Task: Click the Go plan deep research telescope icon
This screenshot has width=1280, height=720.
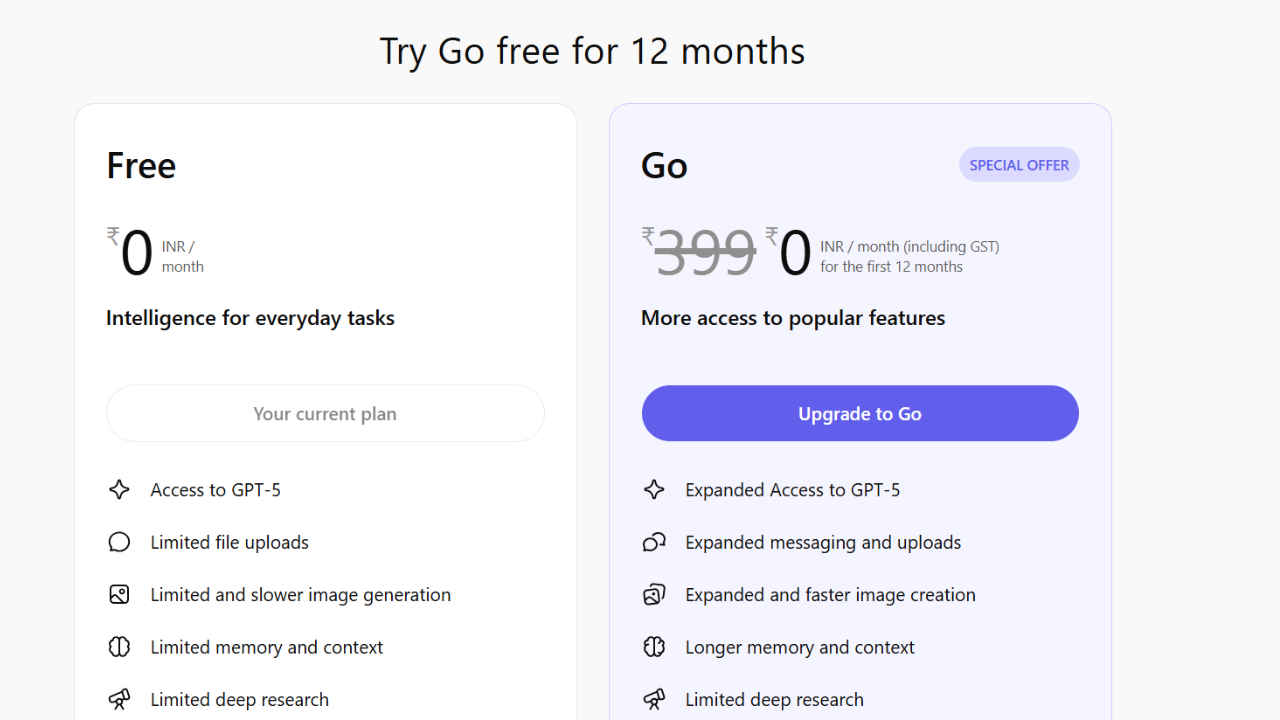Action: click(654, 699)
